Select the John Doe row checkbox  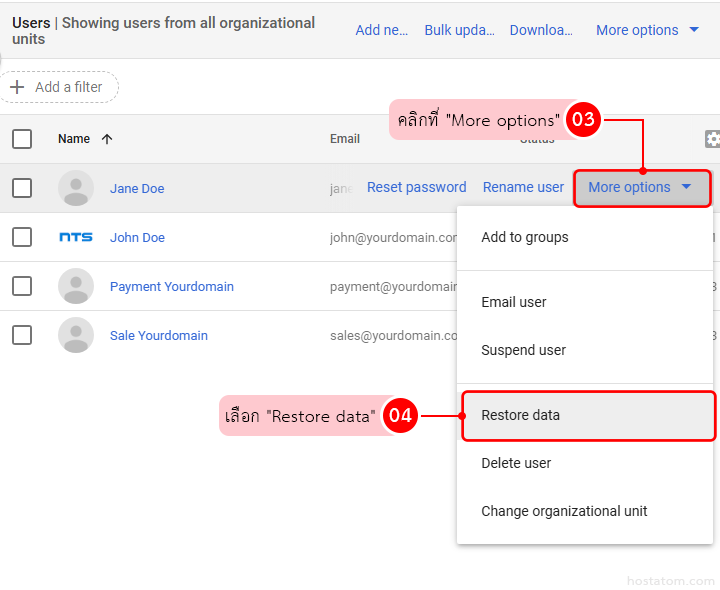tap(22, 237)
